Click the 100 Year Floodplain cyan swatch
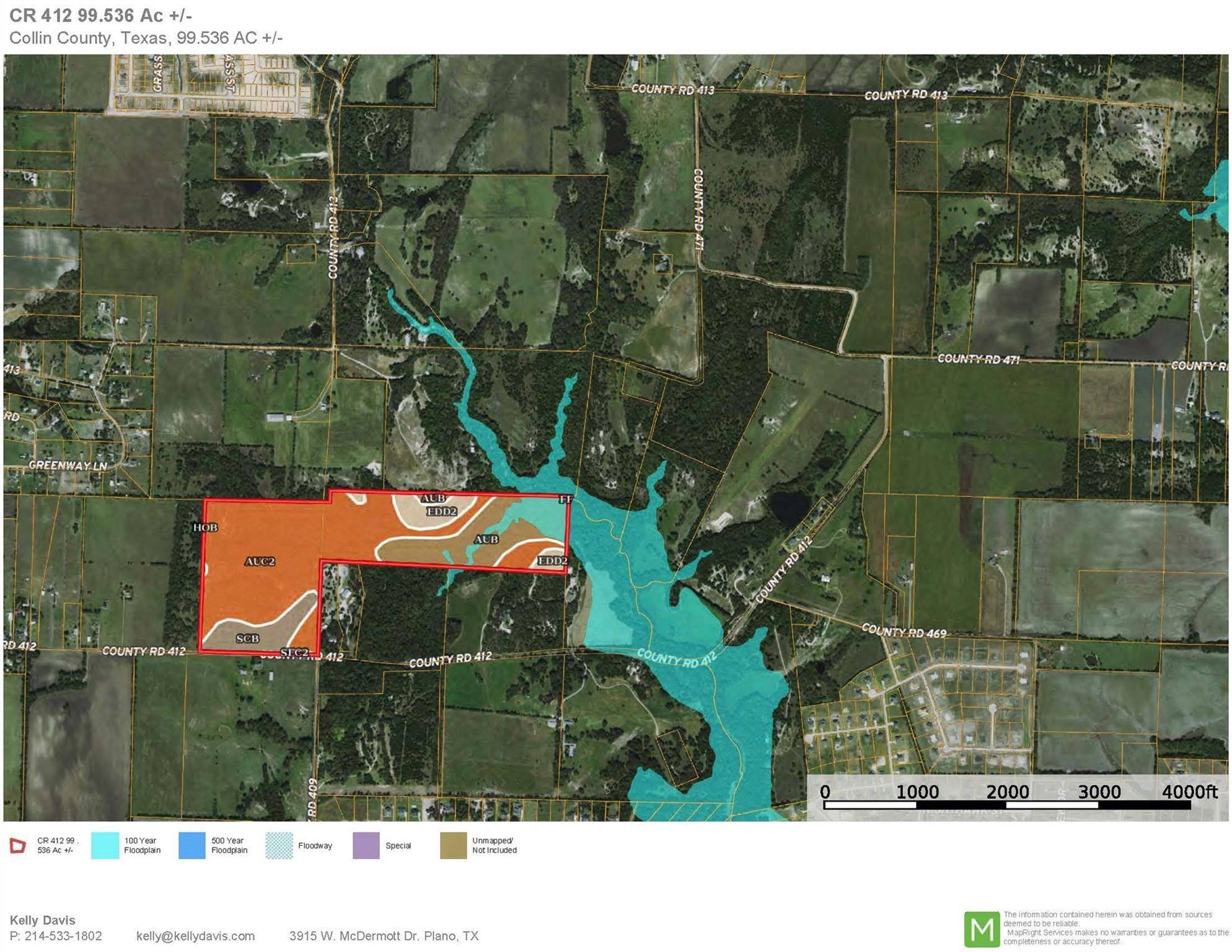 point(105,845)
